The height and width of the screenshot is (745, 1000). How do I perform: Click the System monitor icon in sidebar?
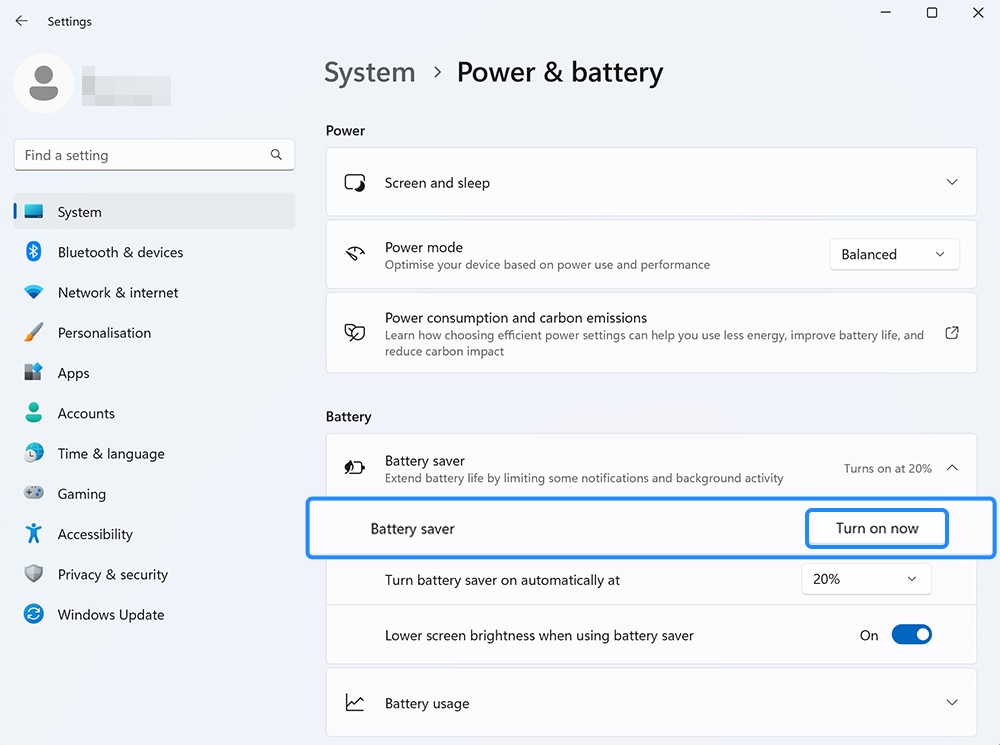34,211
